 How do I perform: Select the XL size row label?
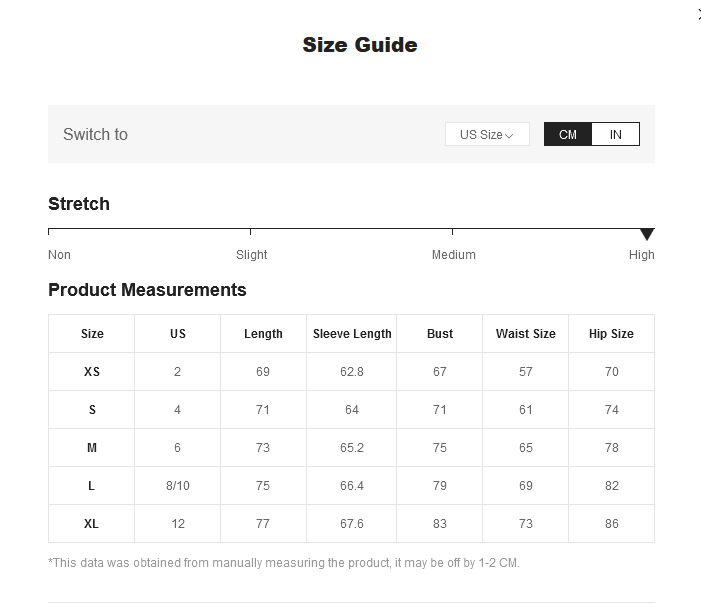(92, 524)
